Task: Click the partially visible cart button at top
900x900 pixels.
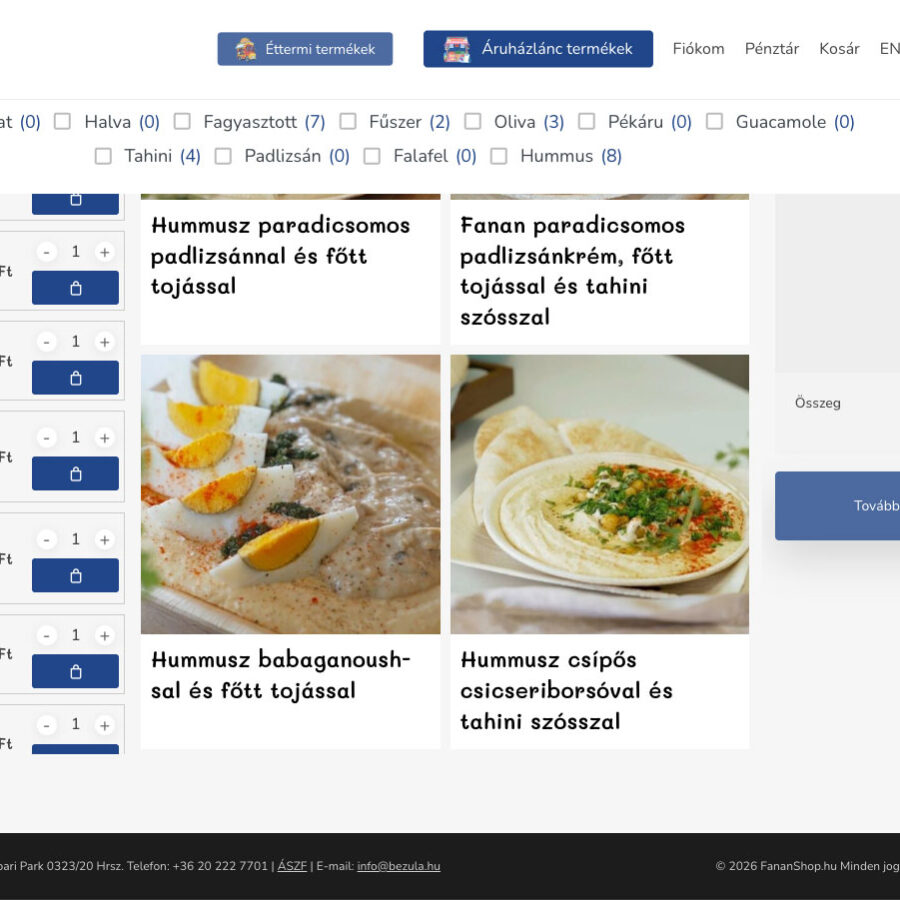Action: pos(75,199)
